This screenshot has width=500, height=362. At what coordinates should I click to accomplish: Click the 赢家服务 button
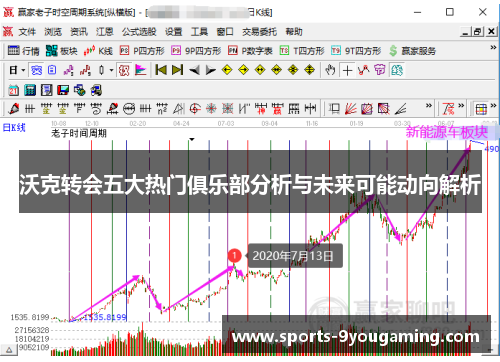pyautogui.click(x=412, y=51)
